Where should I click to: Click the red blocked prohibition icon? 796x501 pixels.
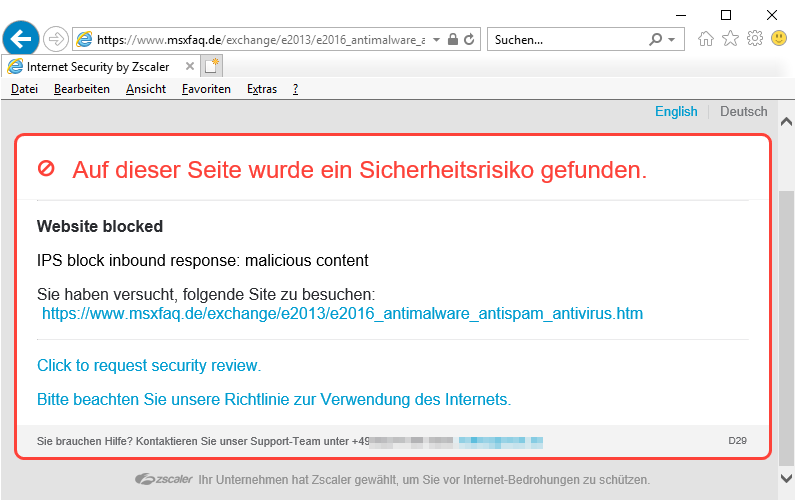(x=46, y=168)
